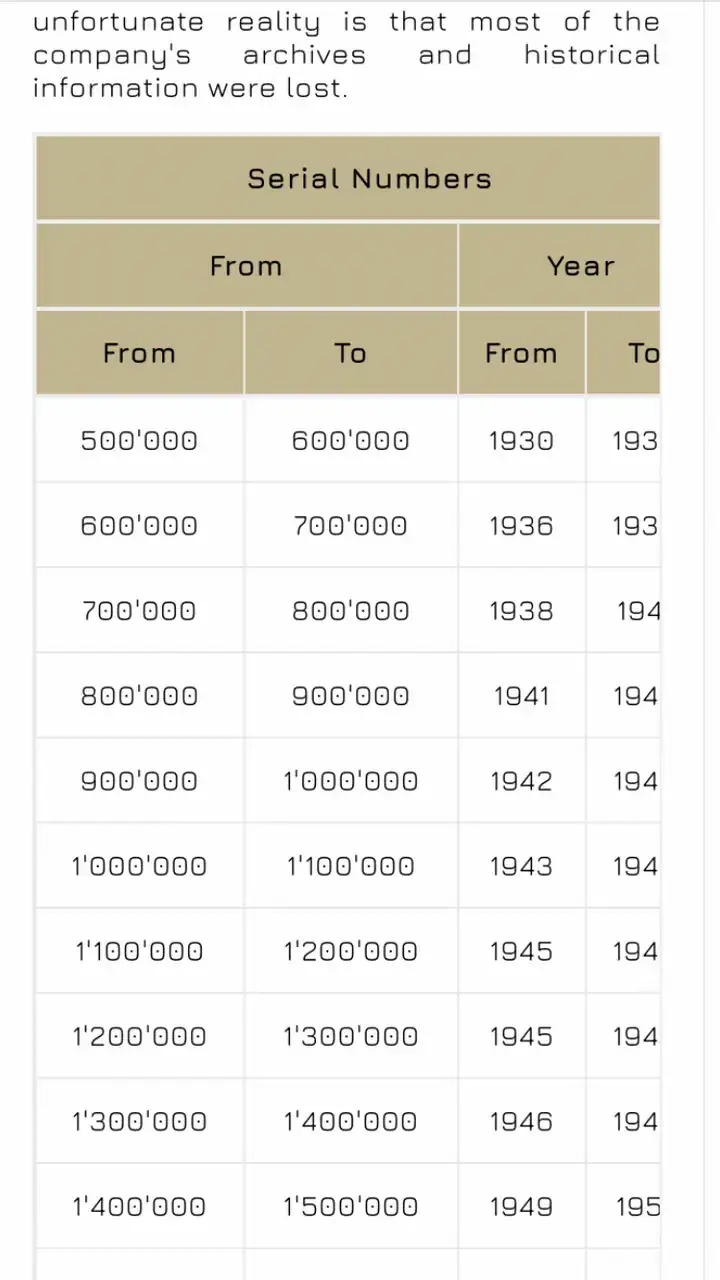720x1280 pixels.
Task: Click the To sub-header over 600'000
Action: tap(351, 353)
